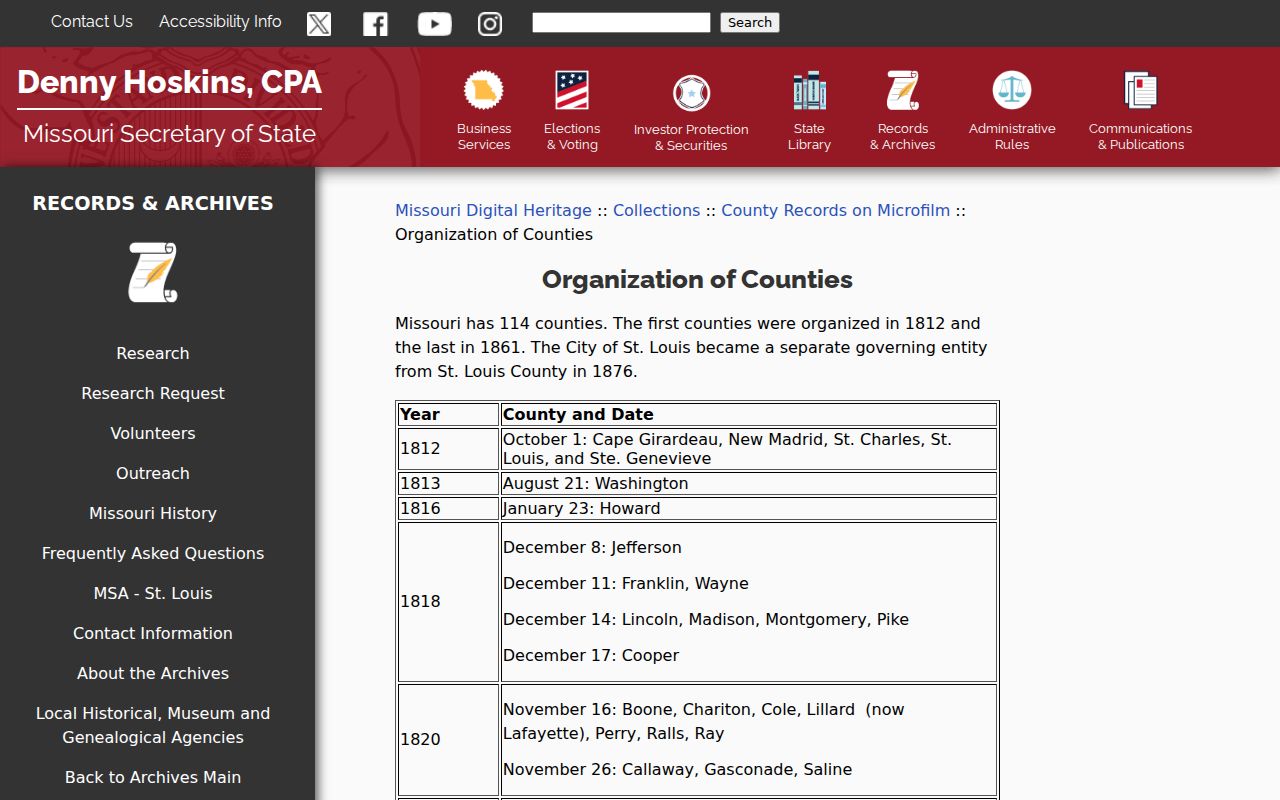1280x800 pixels.
Task: Click the August 21: Washington table cell
Action: point(748,483)
